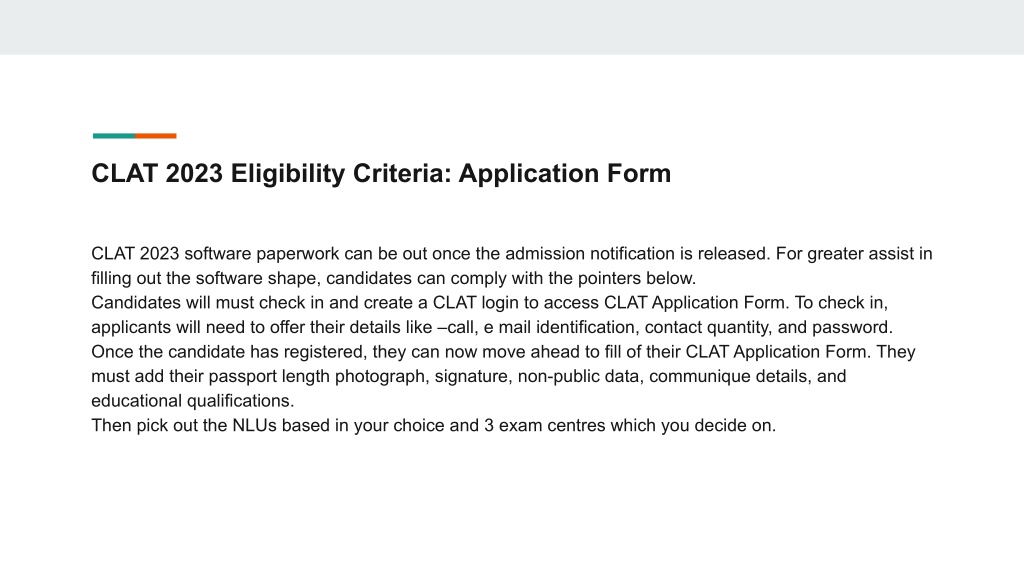Click the line starting "must add their passport length"
Viewport: 1024px width, 576px height.
coord(468,376)
